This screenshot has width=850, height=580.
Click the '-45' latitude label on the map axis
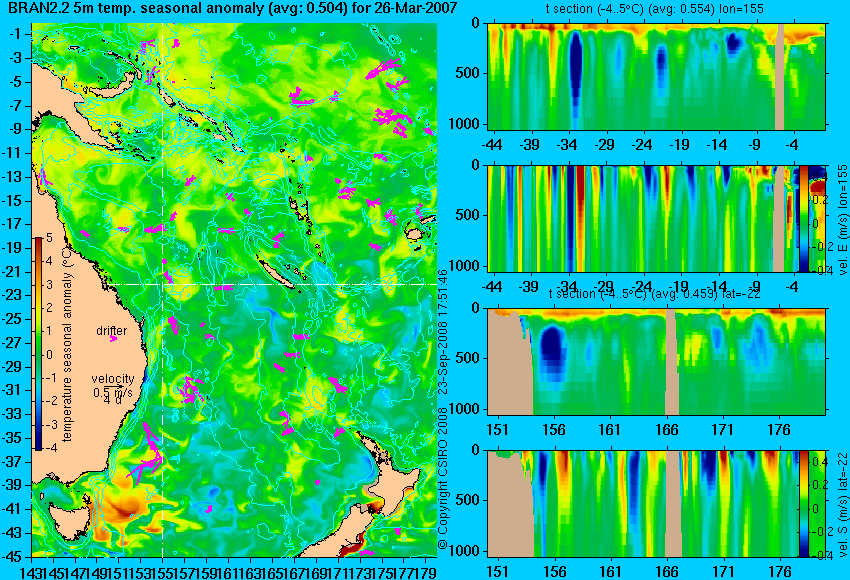12,557
